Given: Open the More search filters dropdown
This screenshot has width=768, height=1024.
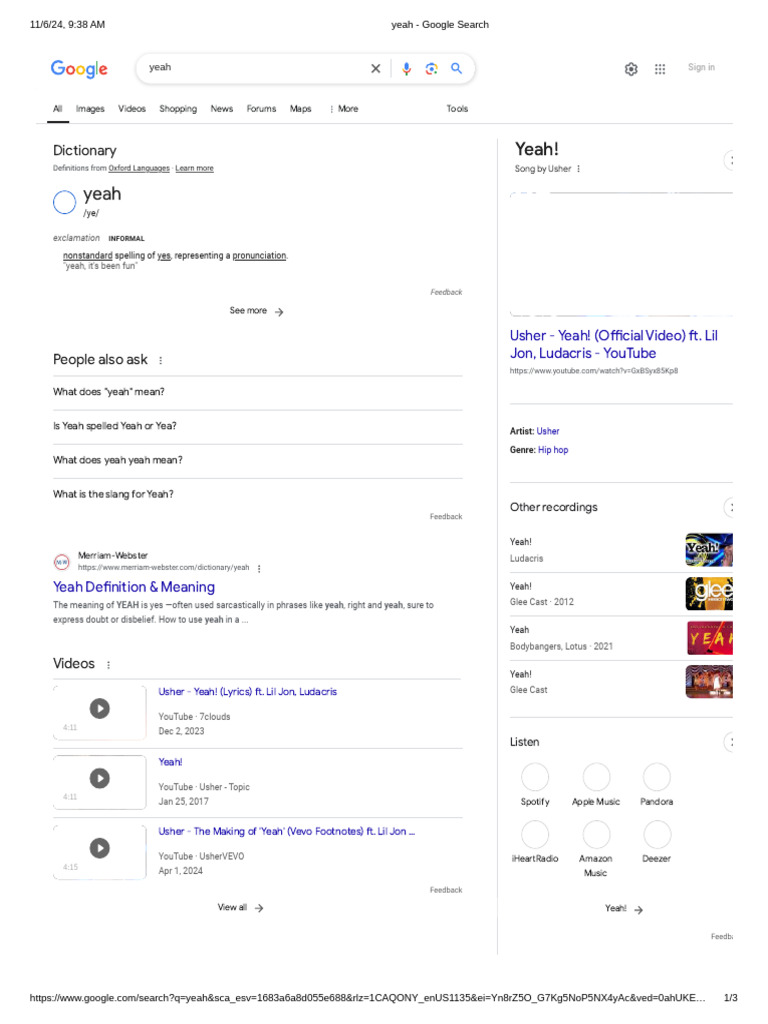Looking at the screenshot, I should pyautogui.click(x=344, y=109).
